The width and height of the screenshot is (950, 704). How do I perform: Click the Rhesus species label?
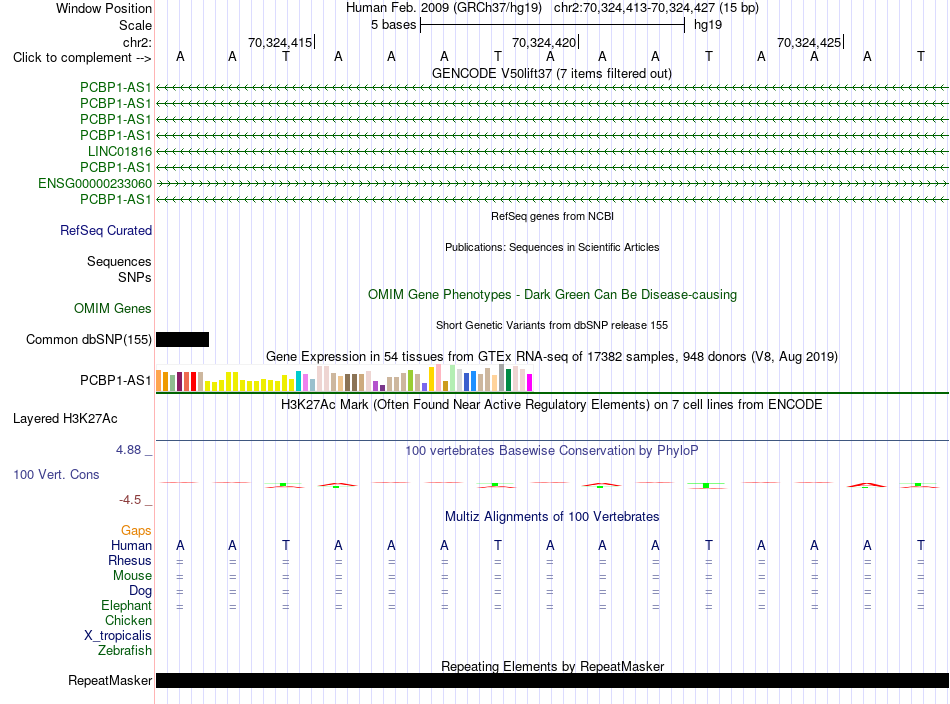130,560
